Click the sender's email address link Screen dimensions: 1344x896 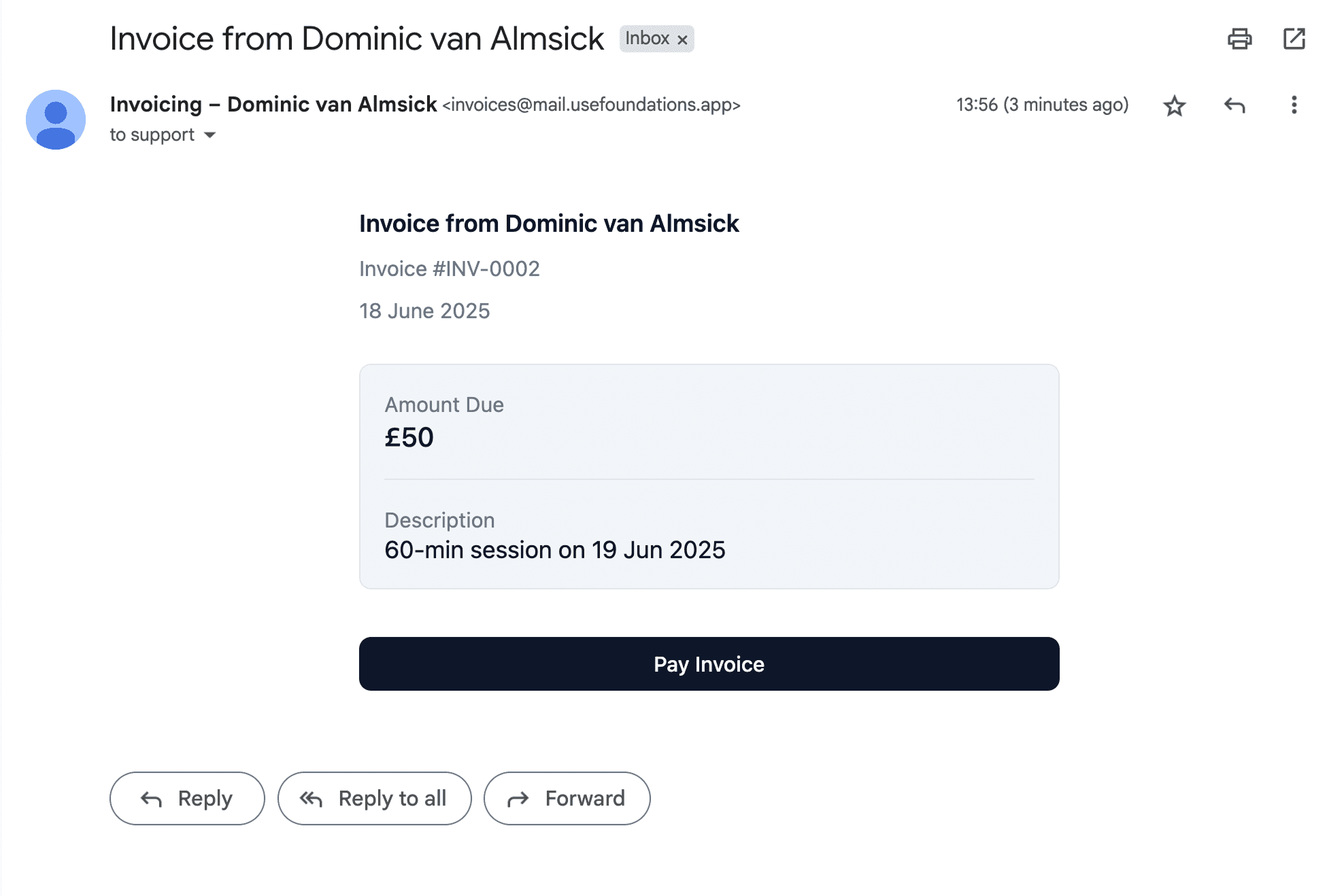click(x=590, y=105)
